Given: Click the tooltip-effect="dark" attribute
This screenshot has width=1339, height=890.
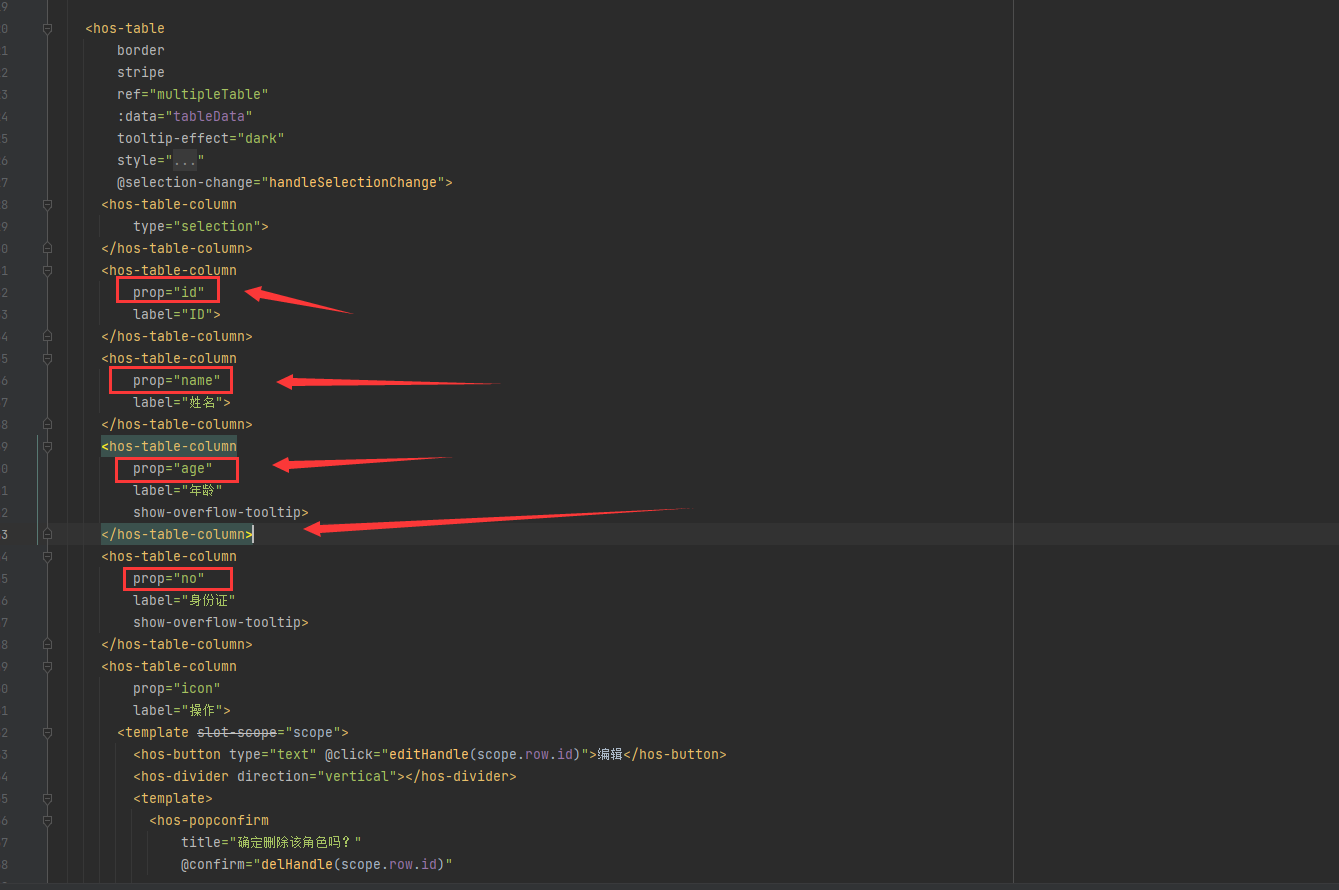Looking at the screenshot, I should tap(201, 138).
